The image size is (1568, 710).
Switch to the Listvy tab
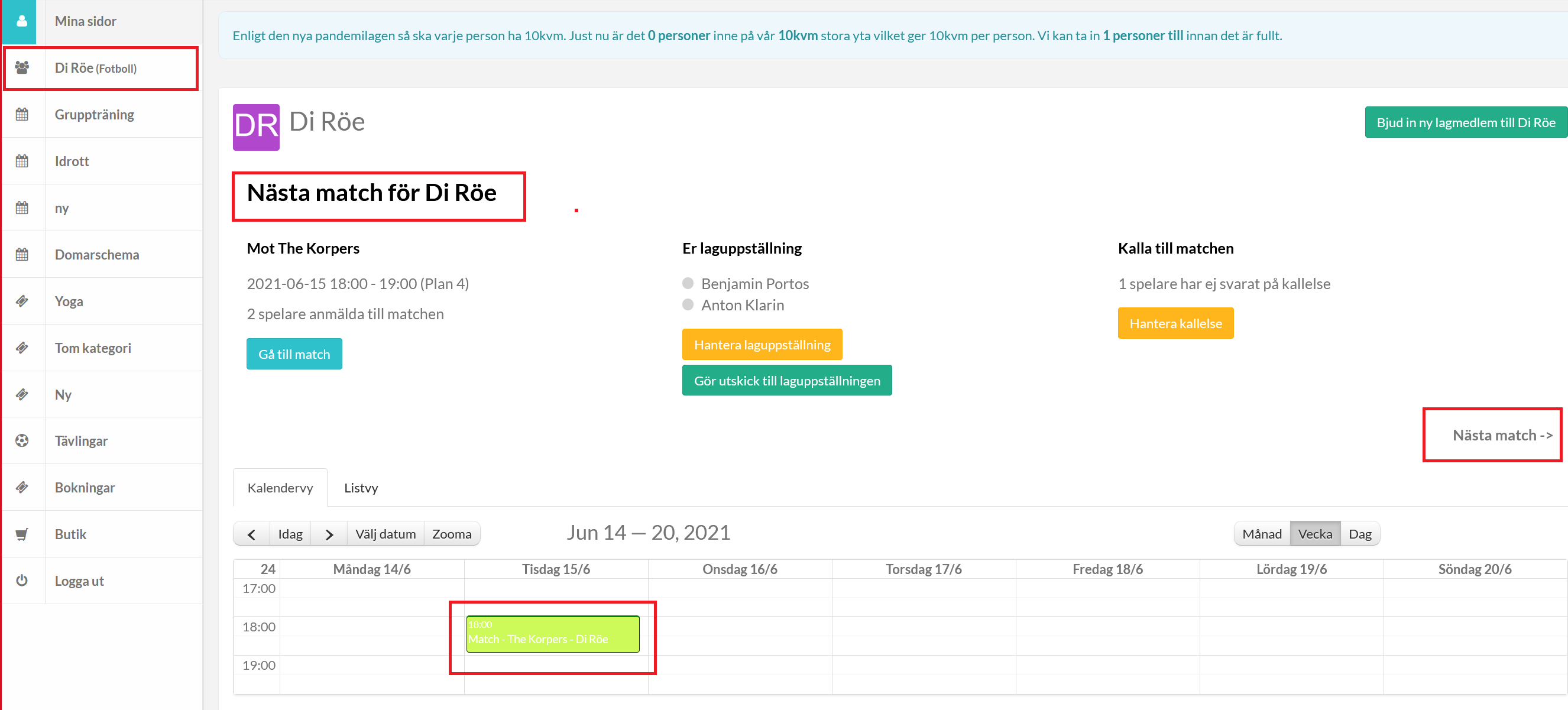point(361,488)
